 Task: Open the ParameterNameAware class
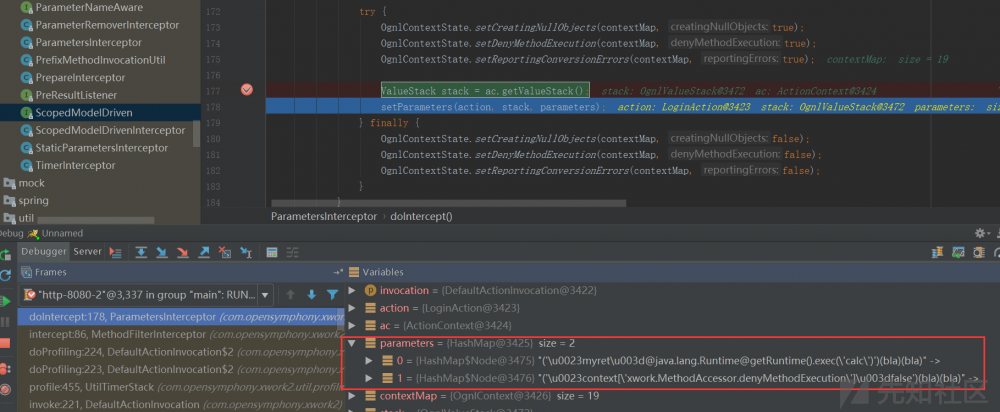point(89,8)
